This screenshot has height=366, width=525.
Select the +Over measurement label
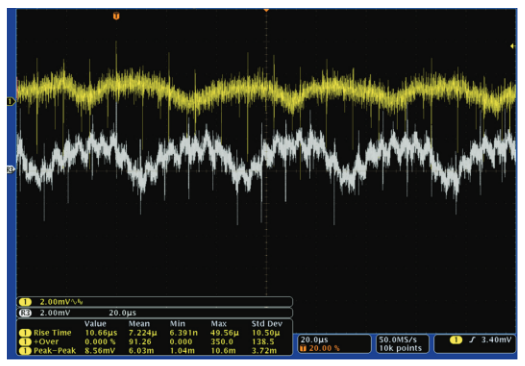pos(46,342)
